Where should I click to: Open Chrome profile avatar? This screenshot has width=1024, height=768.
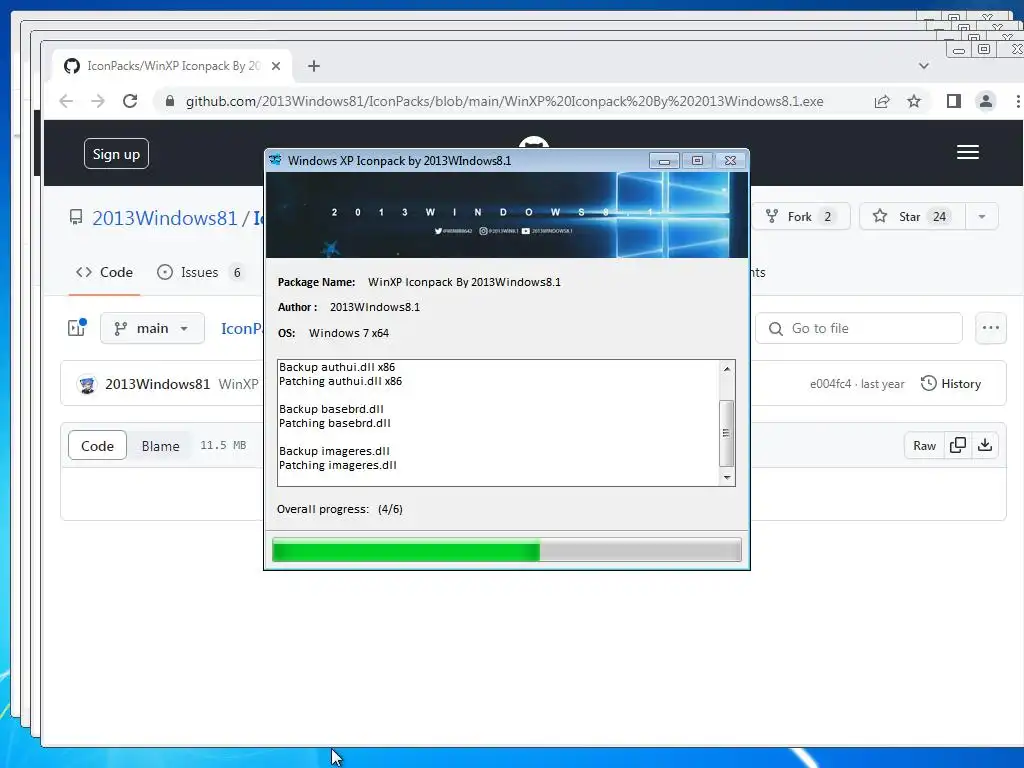(x=985, y=101)
